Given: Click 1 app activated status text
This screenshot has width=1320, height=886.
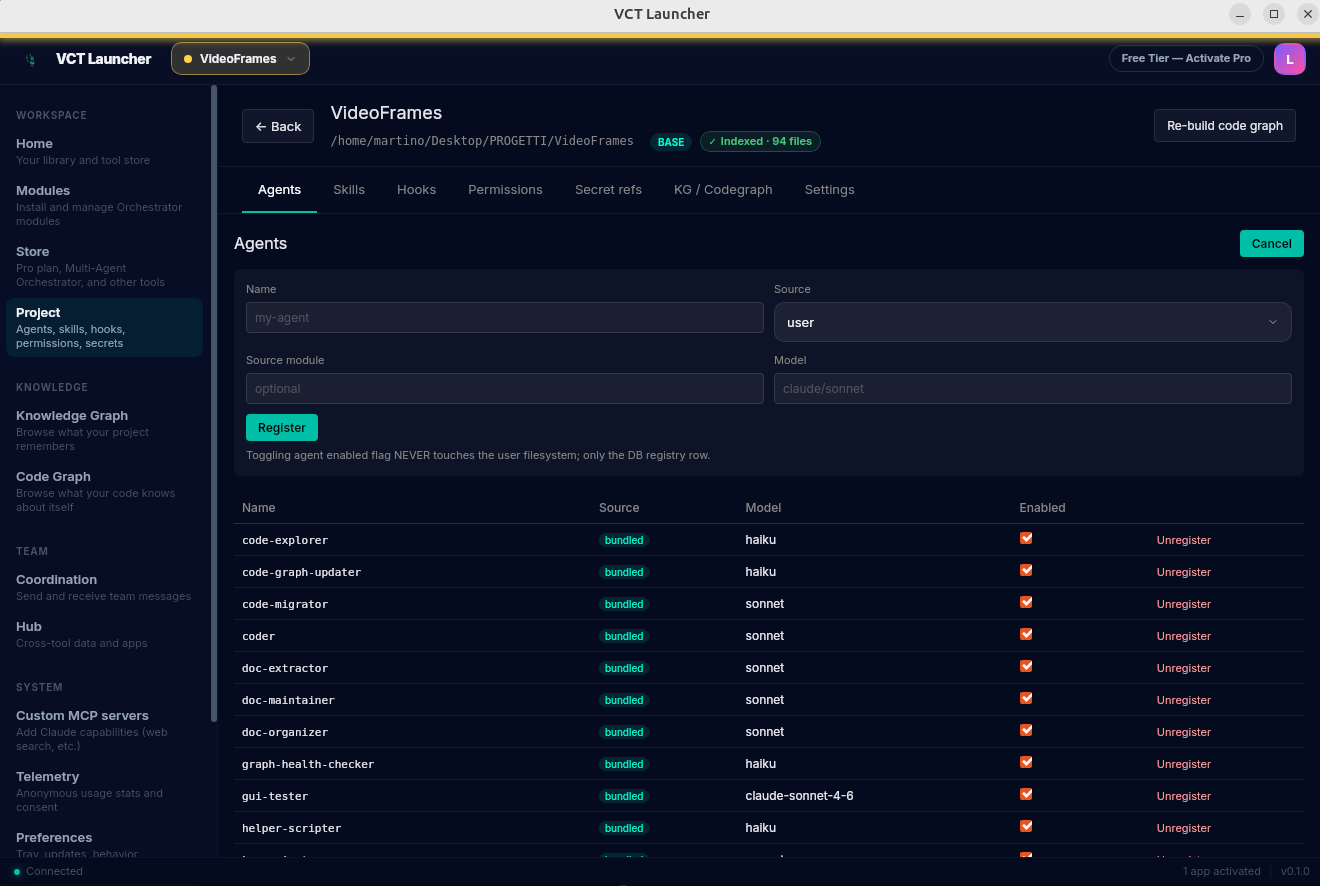Looking at the screenshot, I should 1221,871.
